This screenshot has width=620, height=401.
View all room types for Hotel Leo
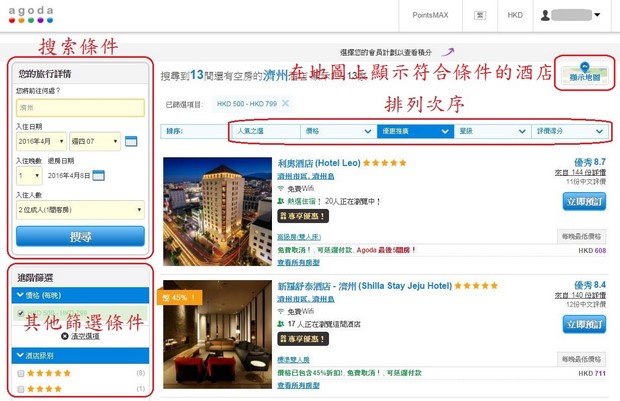(x=299, y=263)
